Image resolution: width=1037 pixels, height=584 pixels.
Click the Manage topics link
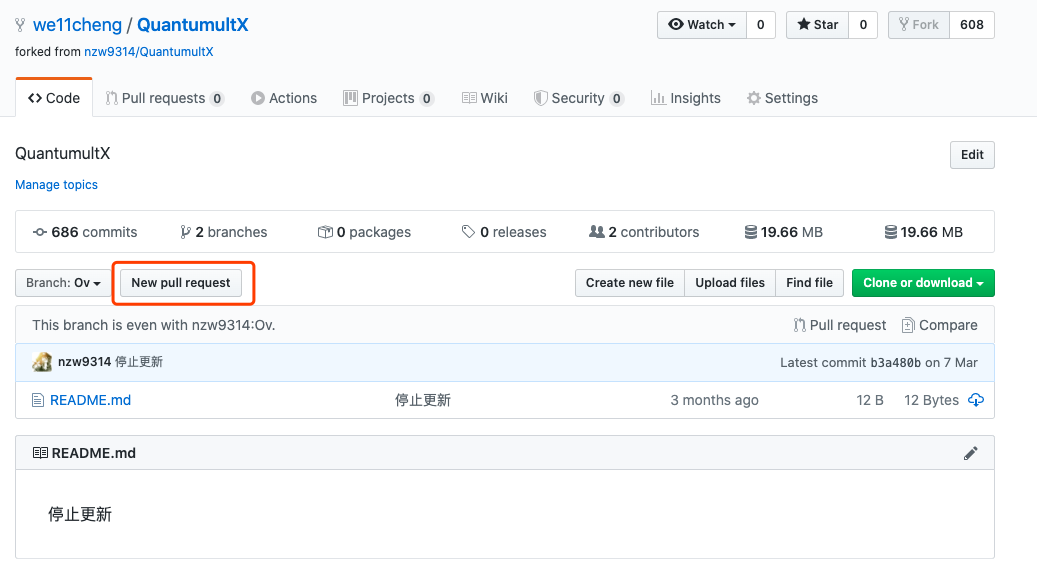56,185
